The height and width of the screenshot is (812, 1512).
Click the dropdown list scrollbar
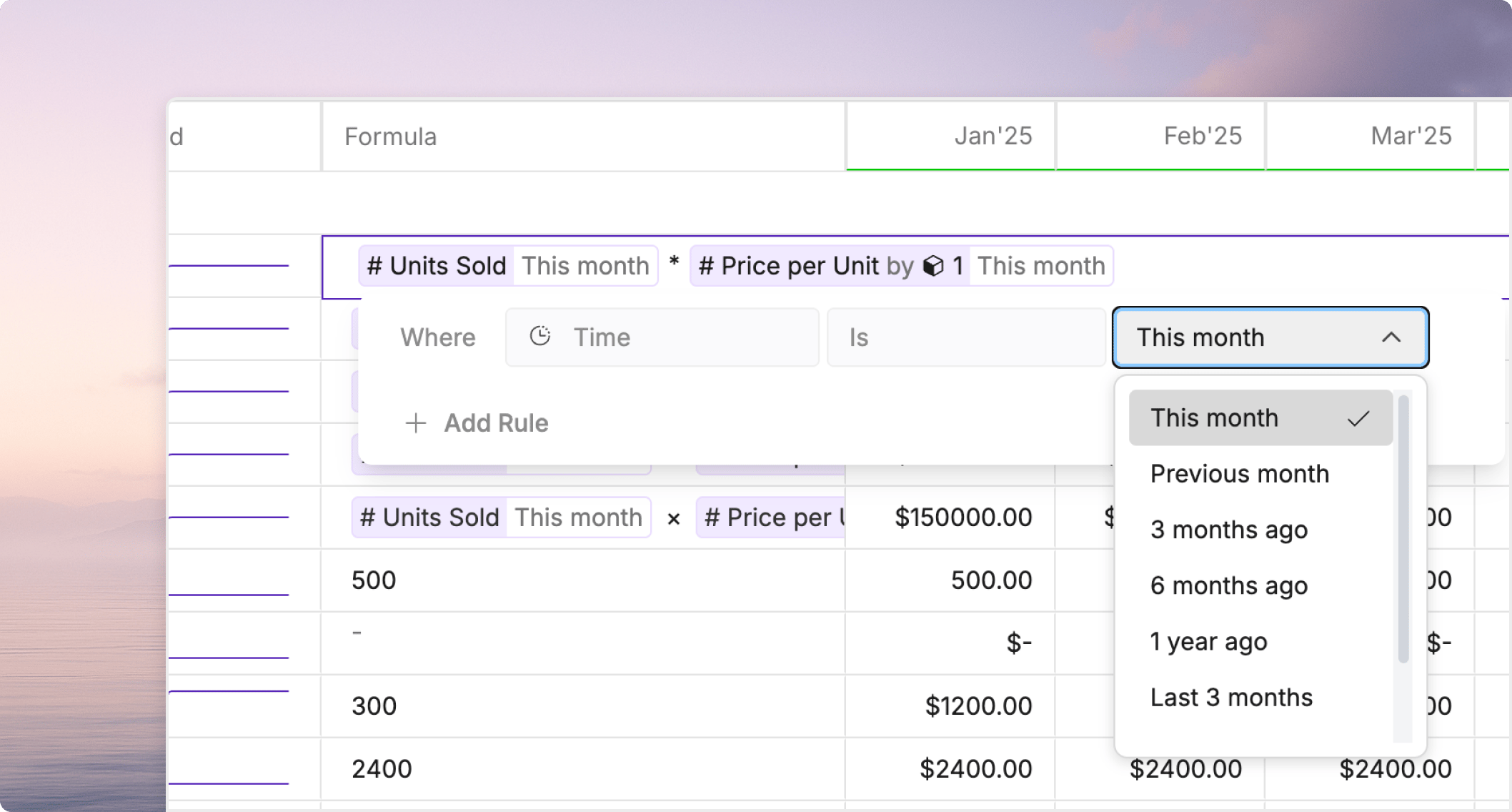[1403, 529]
